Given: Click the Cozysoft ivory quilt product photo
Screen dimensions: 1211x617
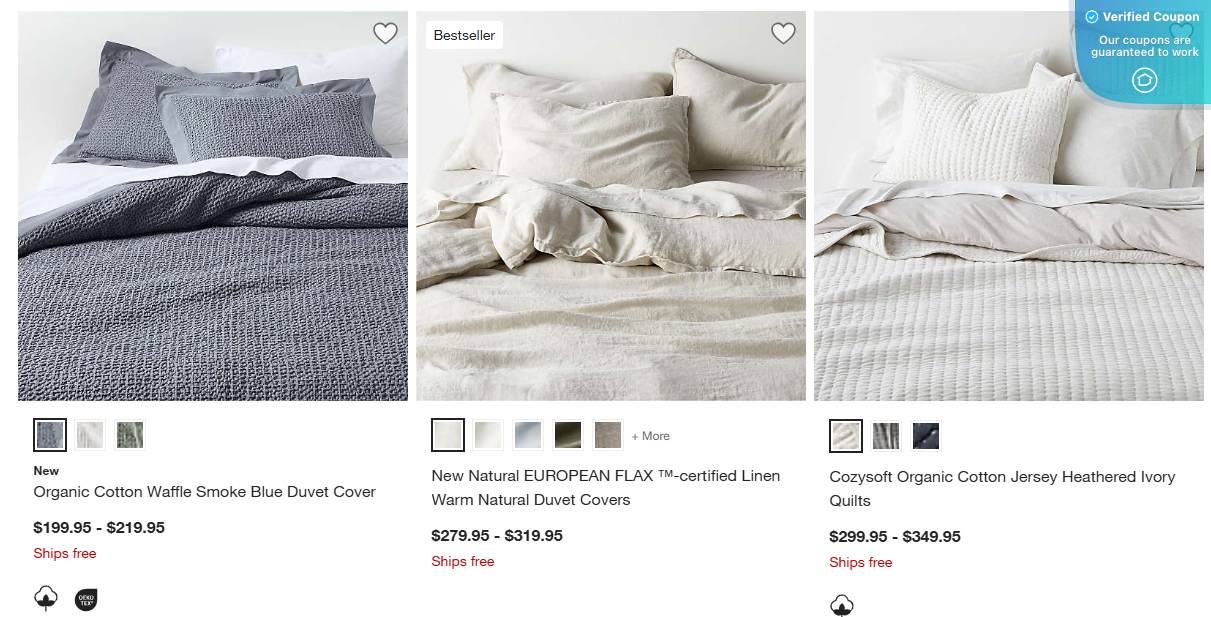Looking at the screenshot, I should 1008,205.
